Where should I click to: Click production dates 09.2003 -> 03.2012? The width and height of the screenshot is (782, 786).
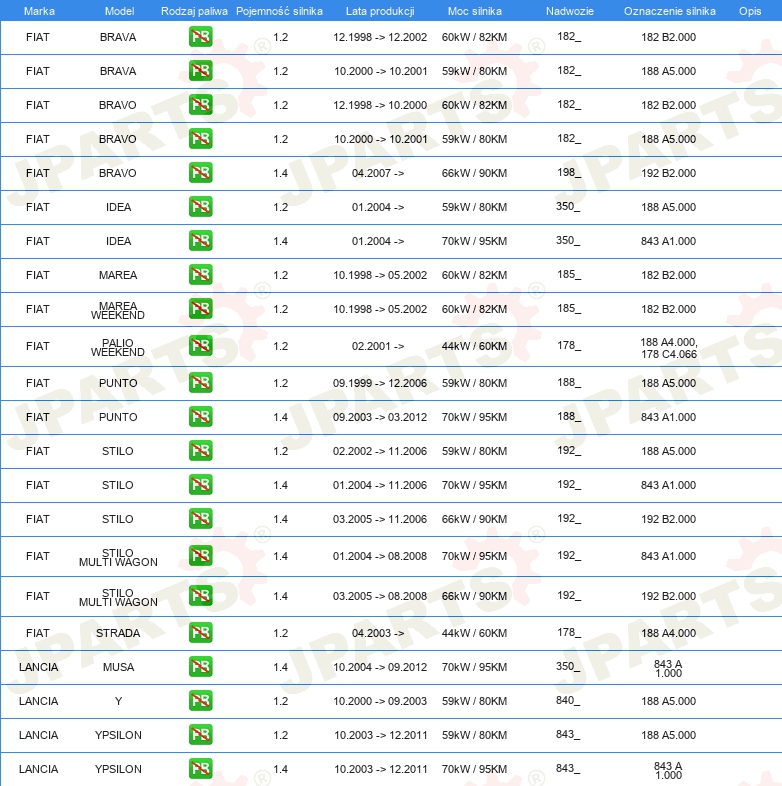click(x=380, y=417)
